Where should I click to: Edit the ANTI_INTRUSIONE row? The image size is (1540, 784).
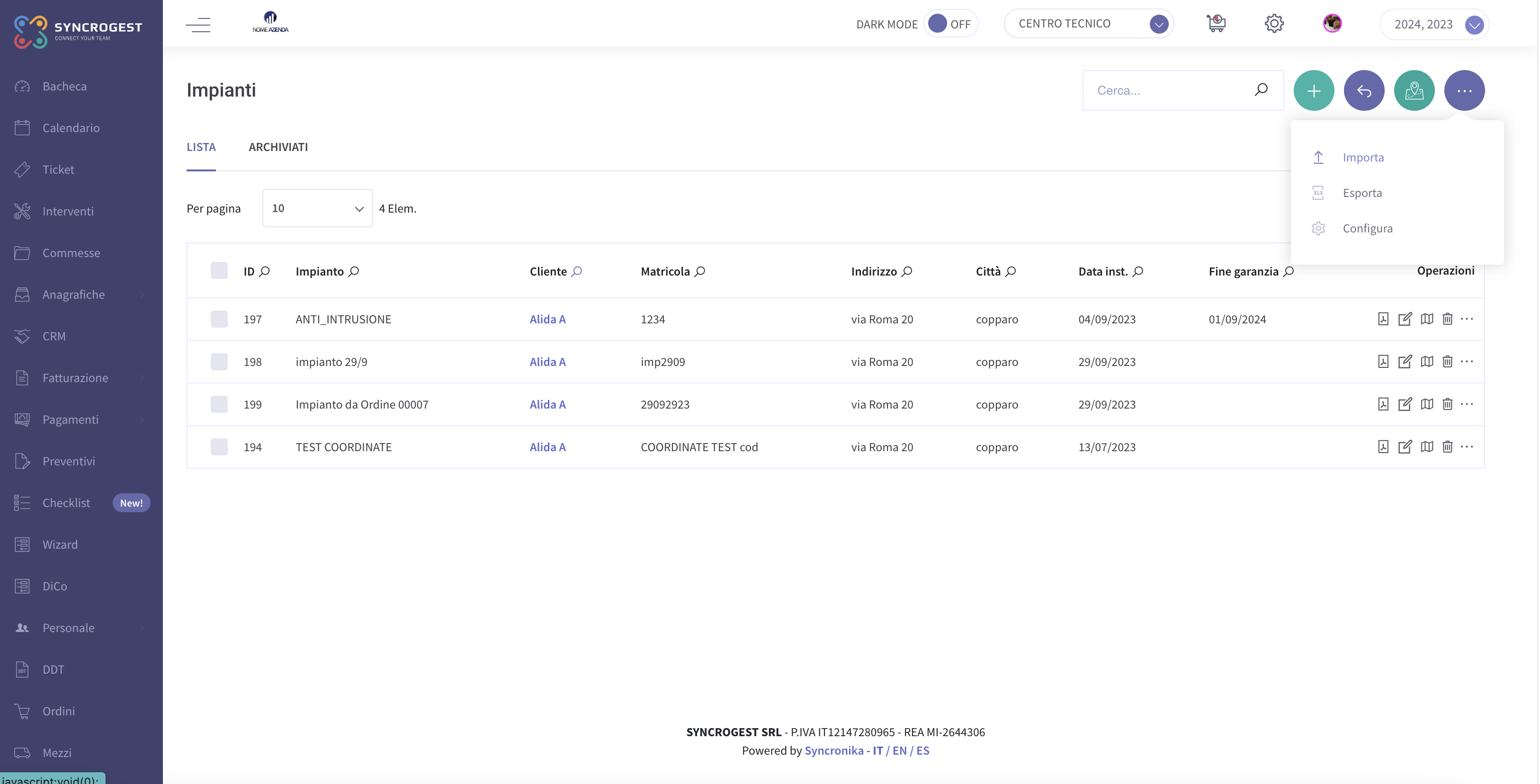[x=1404, y=319]
